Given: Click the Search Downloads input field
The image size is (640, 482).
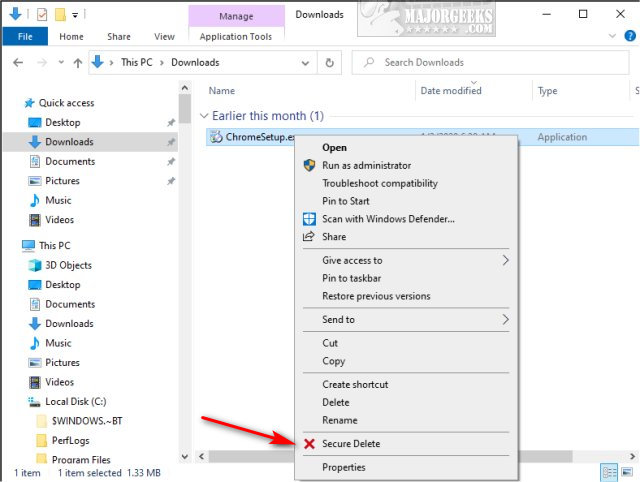Looking at the screenshot, I should point(490,62).
